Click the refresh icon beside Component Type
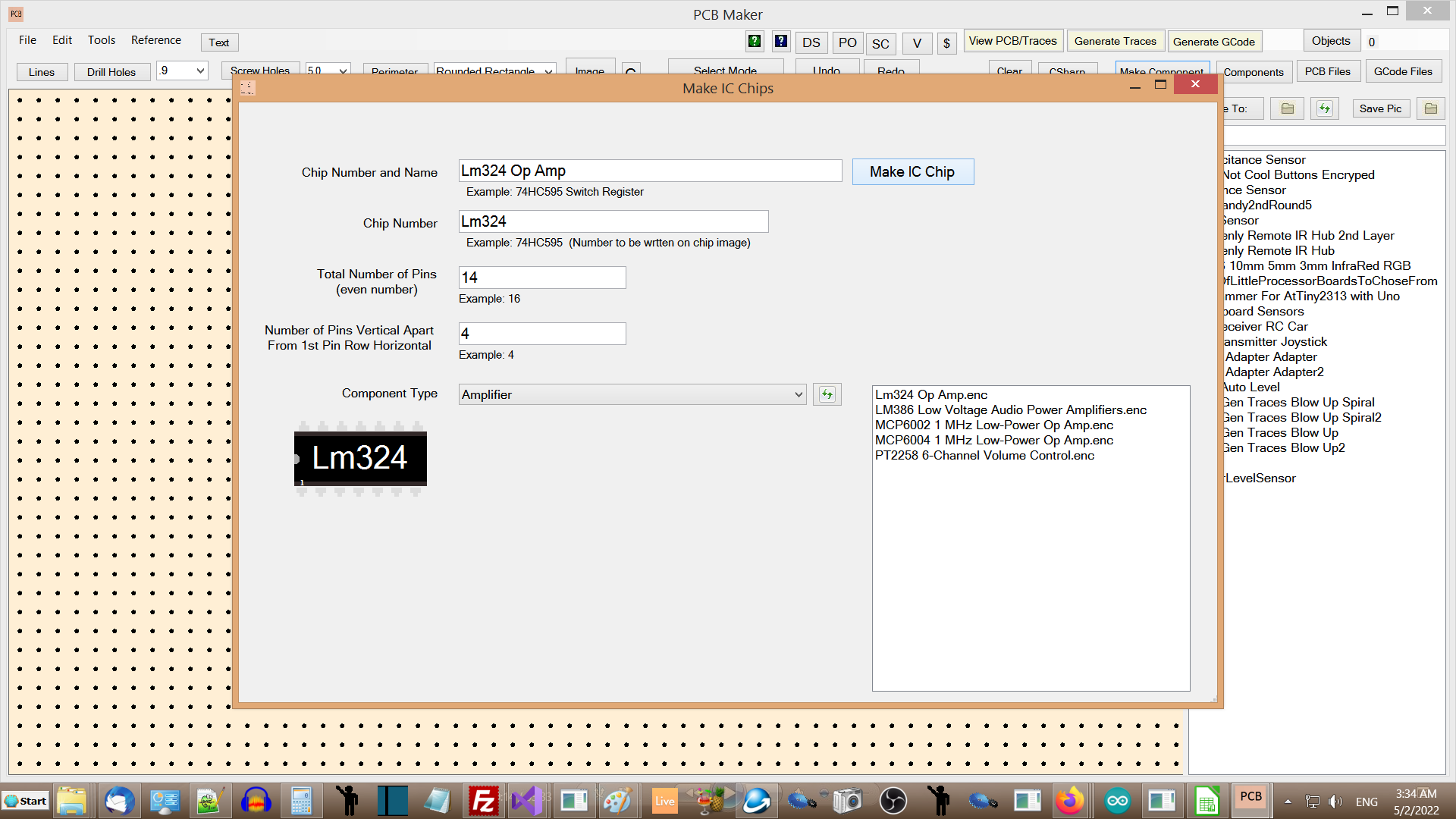This screenshot has height=819, width=1456. (x=827, y=394)
